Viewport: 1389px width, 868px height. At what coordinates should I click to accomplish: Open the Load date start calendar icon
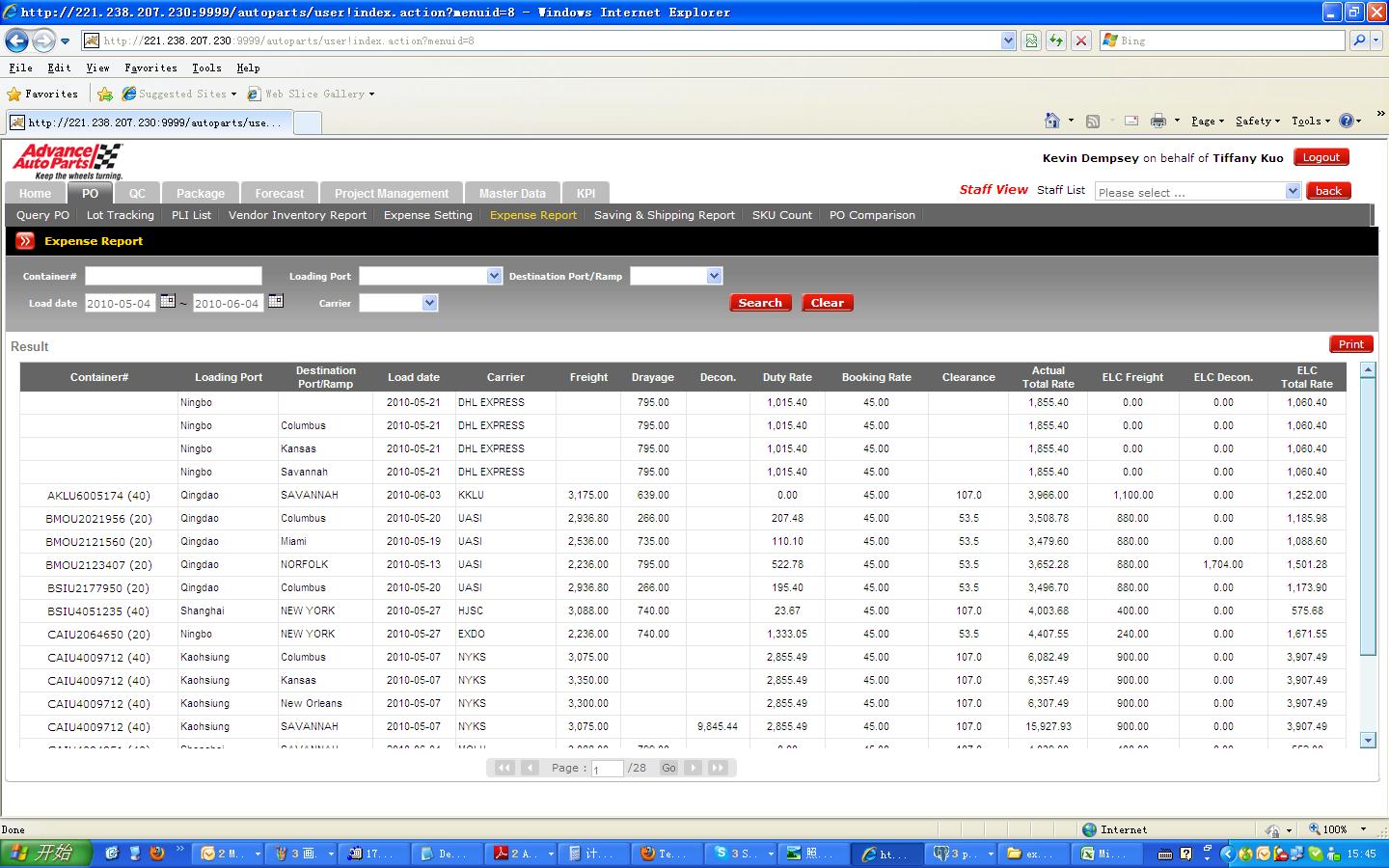click(x=168, y=302)
